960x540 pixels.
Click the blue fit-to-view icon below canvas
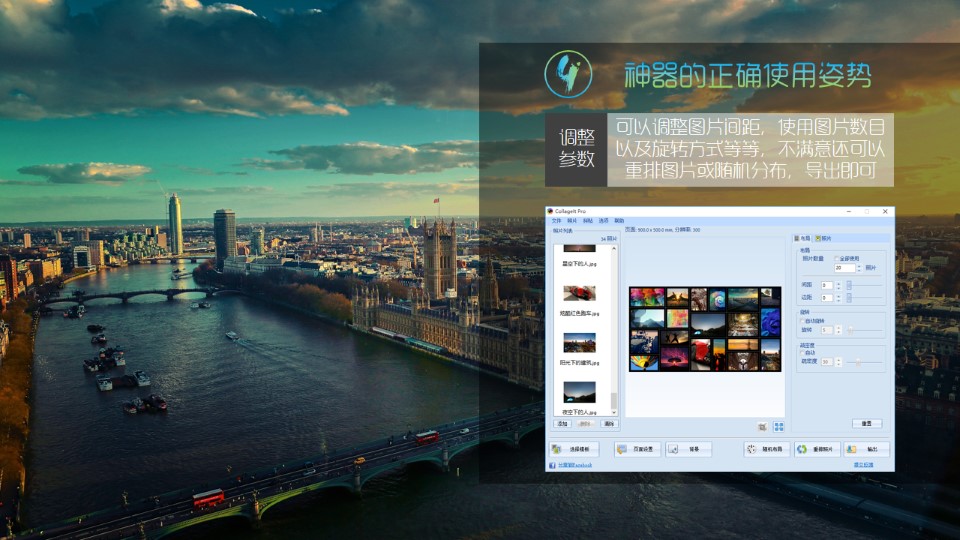778,426
